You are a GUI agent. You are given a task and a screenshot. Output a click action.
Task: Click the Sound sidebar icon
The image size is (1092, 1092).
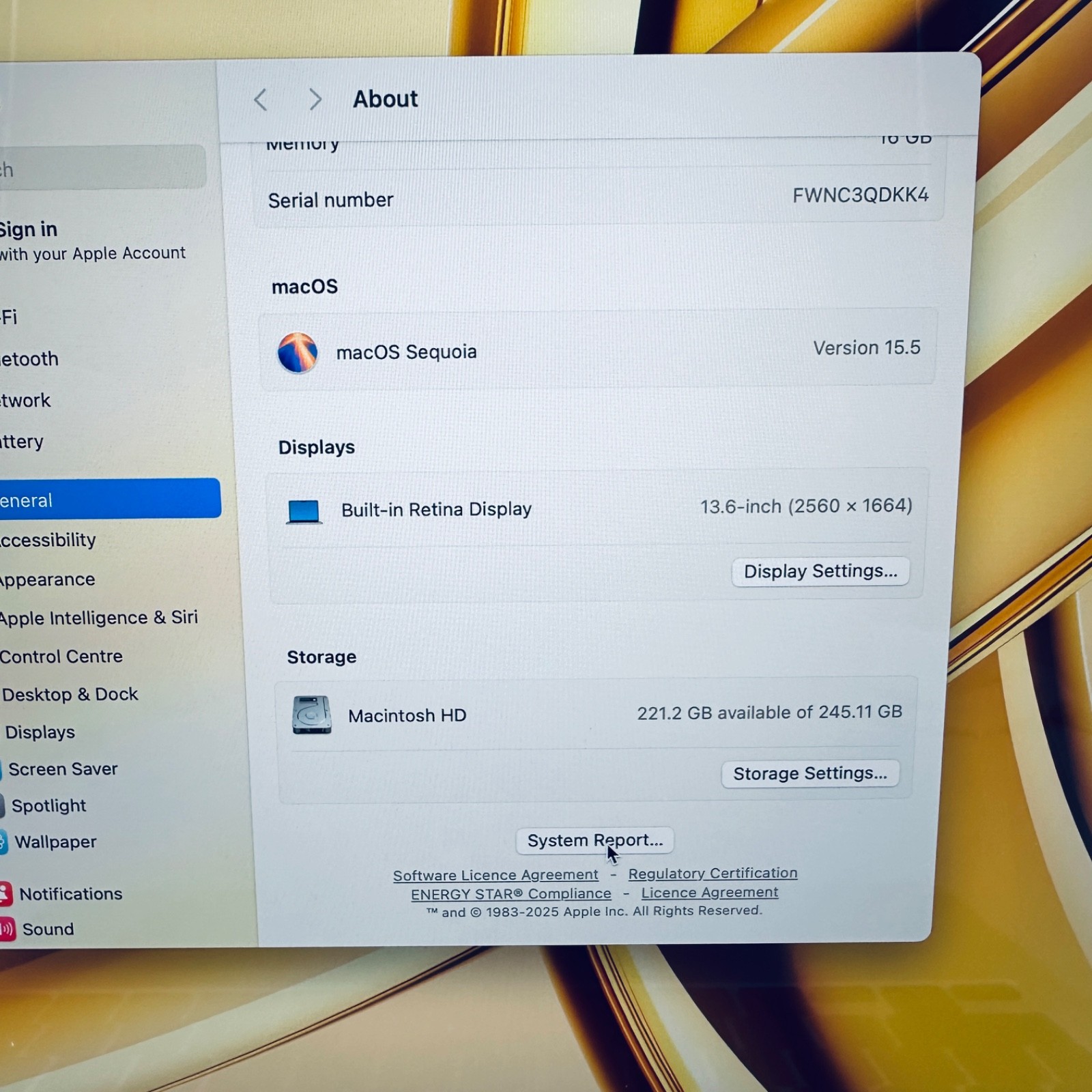pyautogui.click(x=7, y=930)
